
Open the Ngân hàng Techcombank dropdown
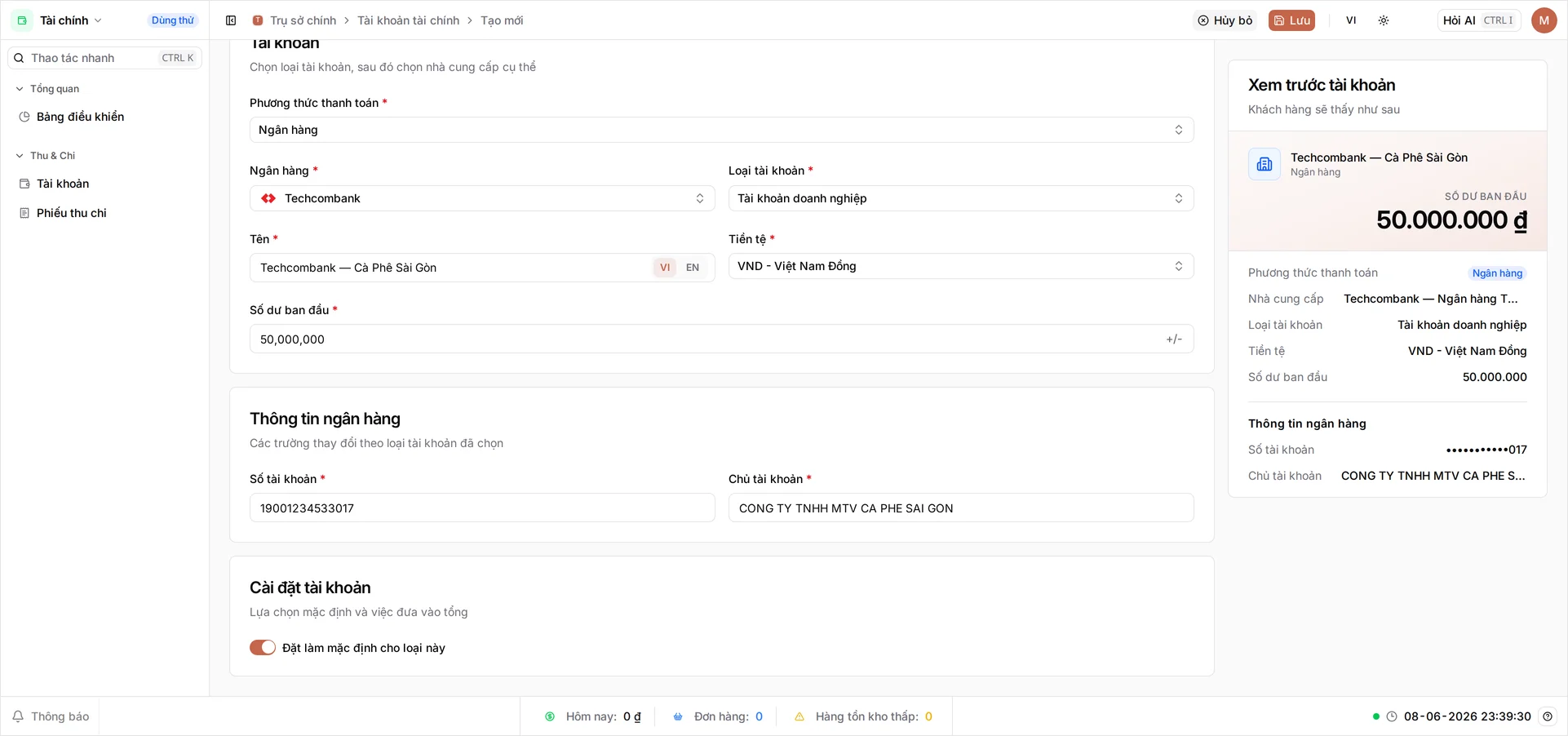pos(482,198)
